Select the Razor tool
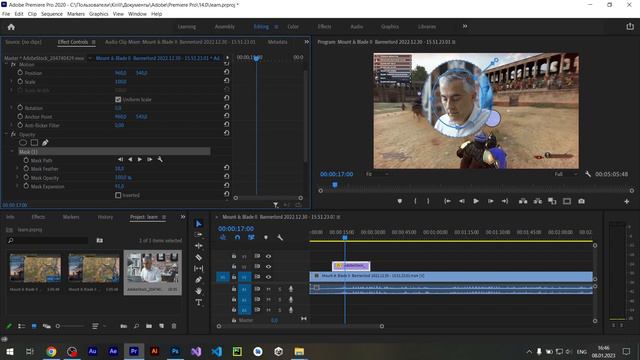The image size is (640, 360). (x=199, y=257)
